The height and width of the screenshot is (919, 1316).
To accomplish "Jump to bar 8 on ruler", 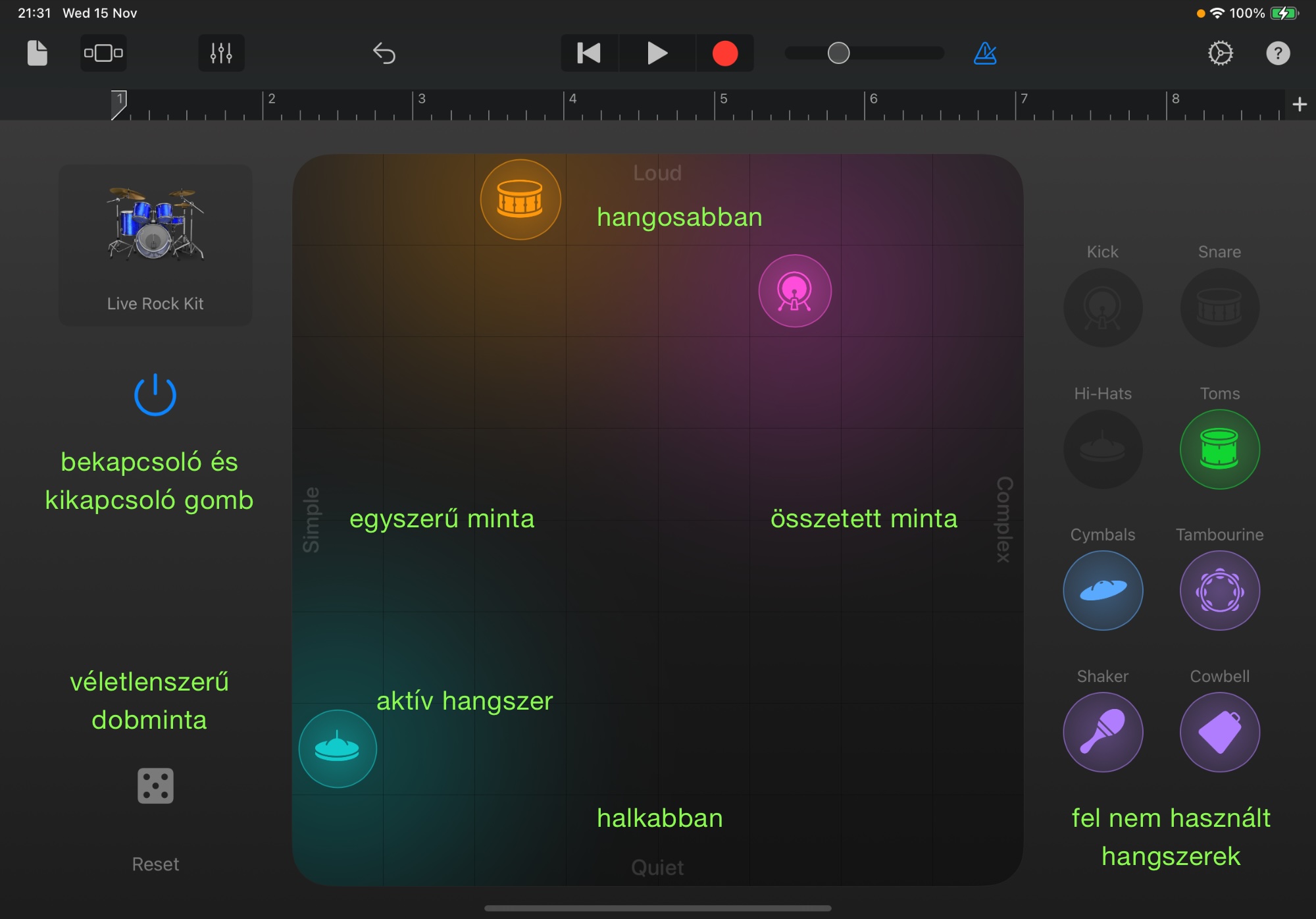I will click(1175, 99).
